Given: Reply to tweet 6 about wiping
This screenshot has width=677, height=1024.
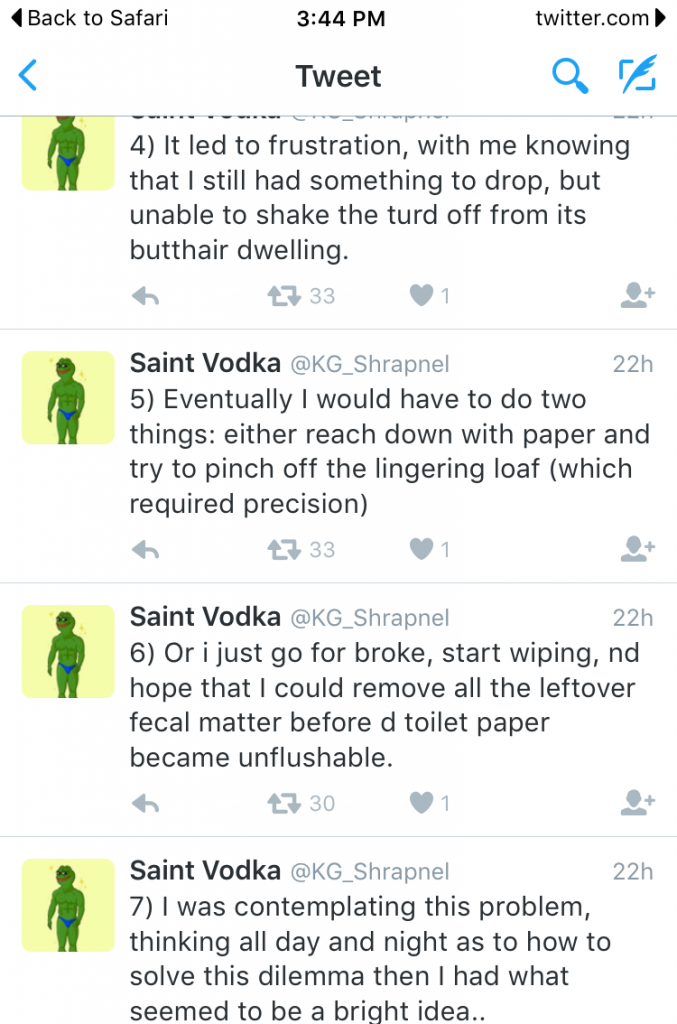Looking at the screenshot, I should tap(146, 803).
